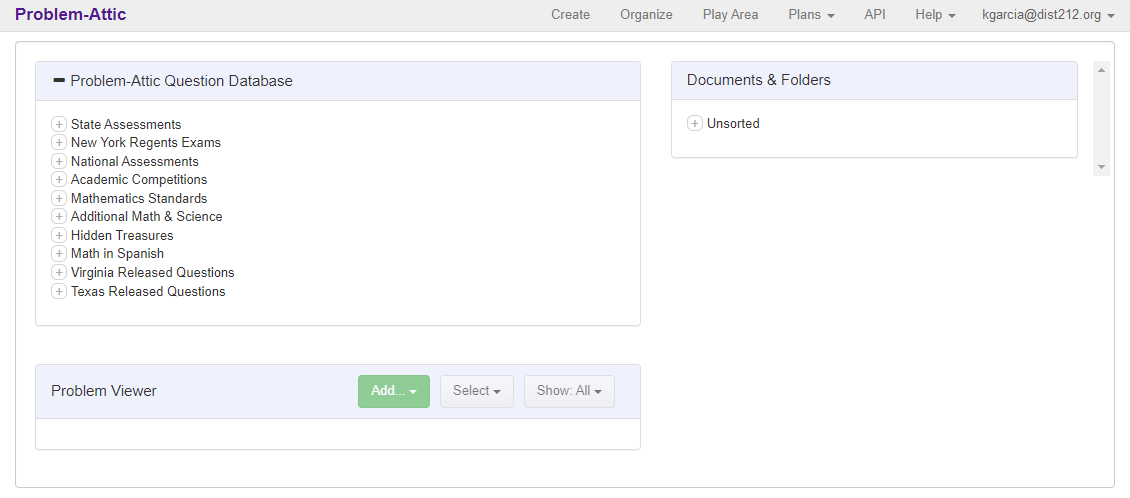The height and width of the screenshot is (498, 1130).
Task: Go to the Organize page
Action: [646, 14]
